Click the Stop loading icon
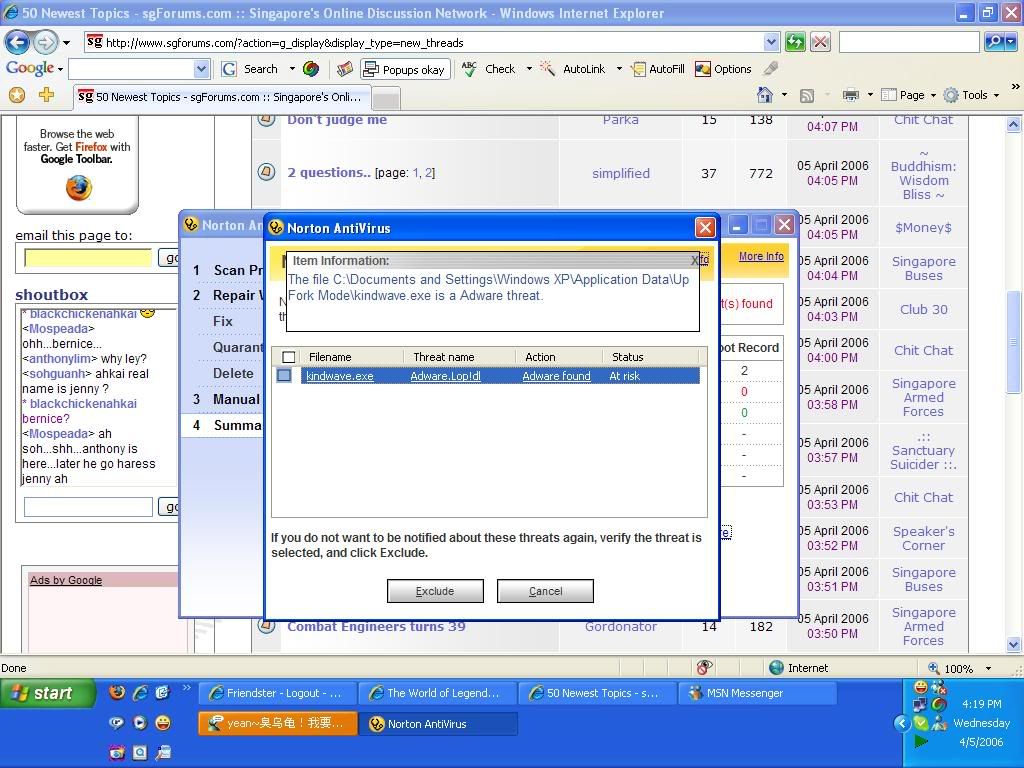1024x768 pixels. (x=820, y=42)
